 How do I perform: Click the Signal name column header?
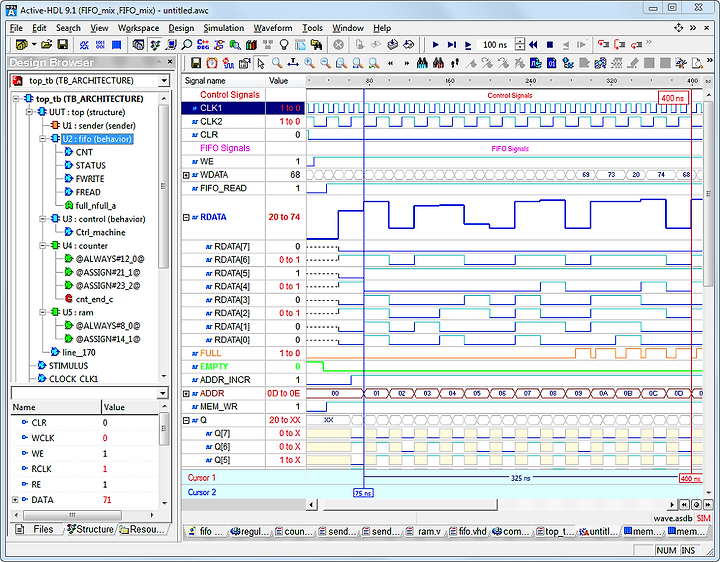(x=224, y=81)
